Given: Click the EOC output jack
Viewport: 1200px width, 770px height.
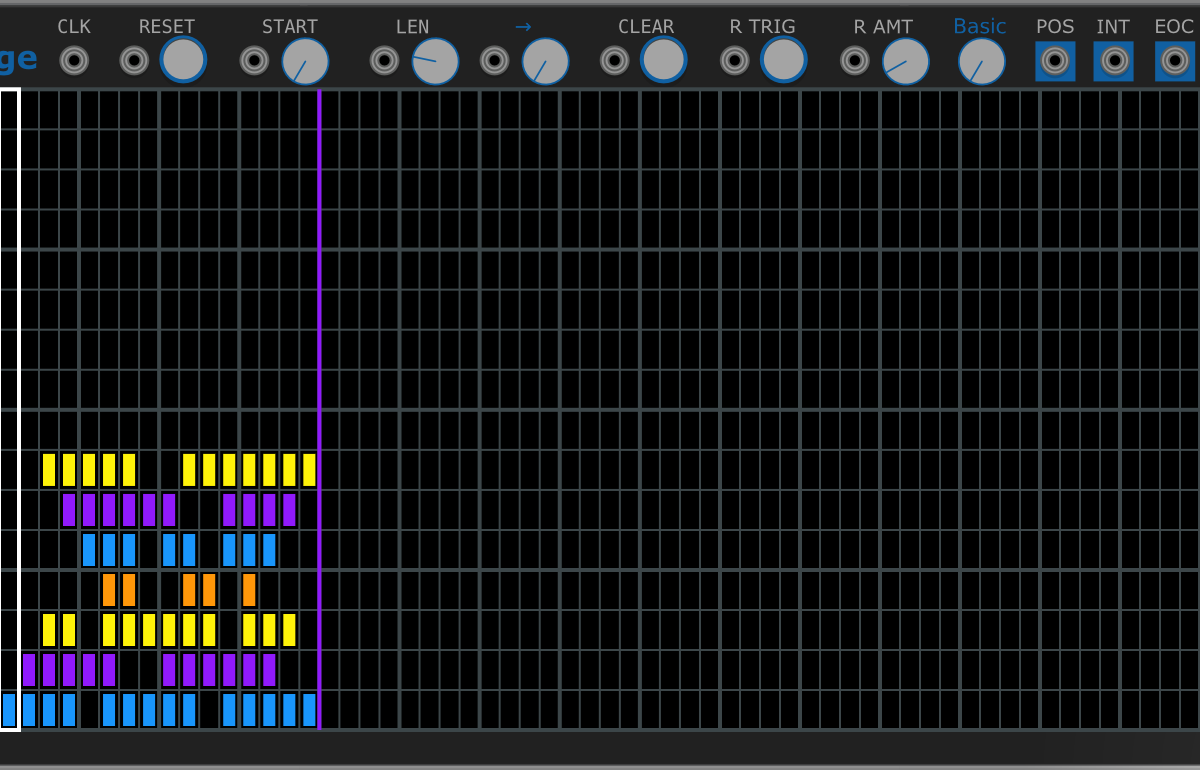Looking at the screenshot, I should (x=1174, y=61).
